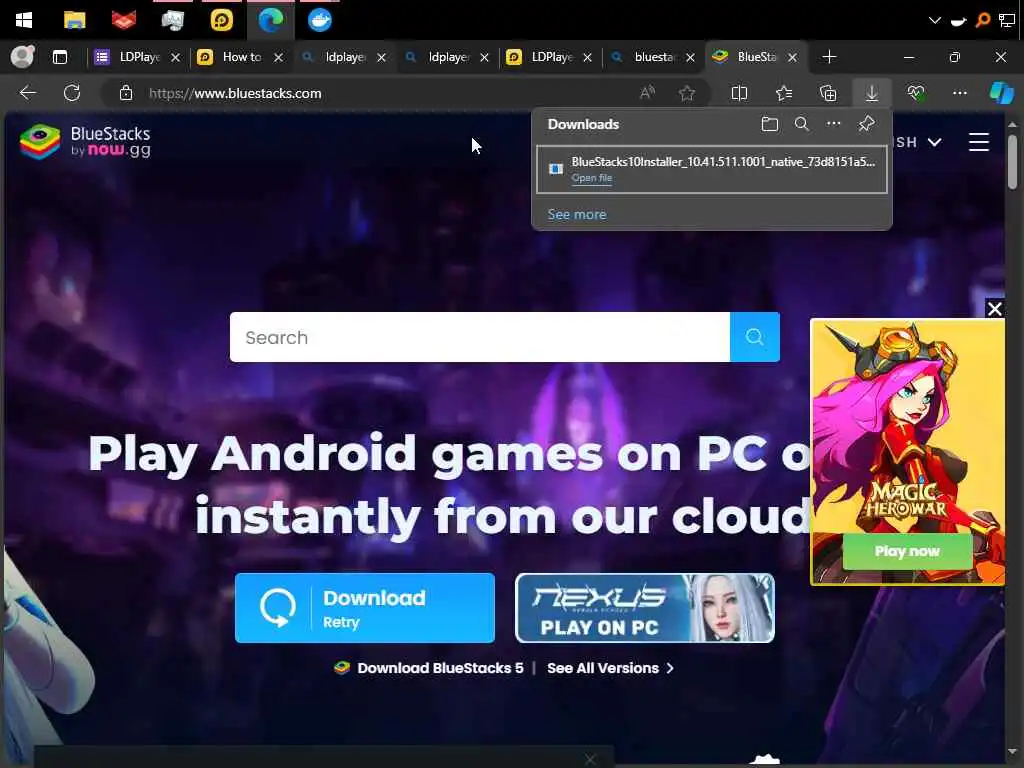This screenshot has height=768, width=1024.
Task: Open a new browser tab
Action: pyautogui.click(x=829, y=57)
